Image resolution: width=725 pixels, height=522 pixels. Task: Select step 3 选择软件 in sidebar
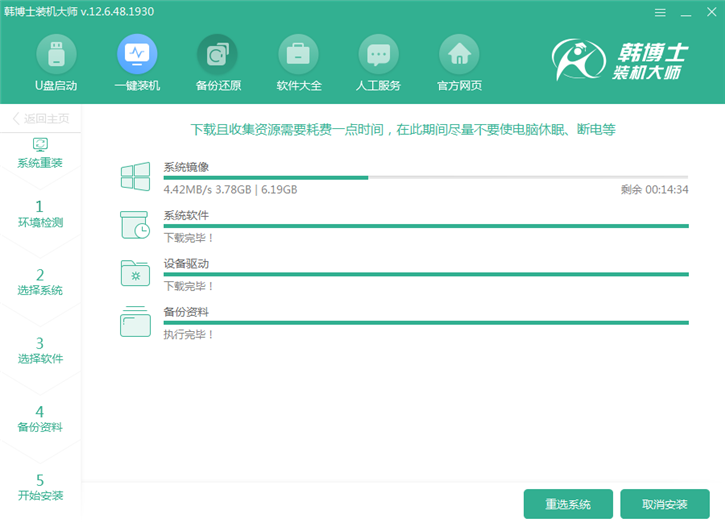[40, 350]
